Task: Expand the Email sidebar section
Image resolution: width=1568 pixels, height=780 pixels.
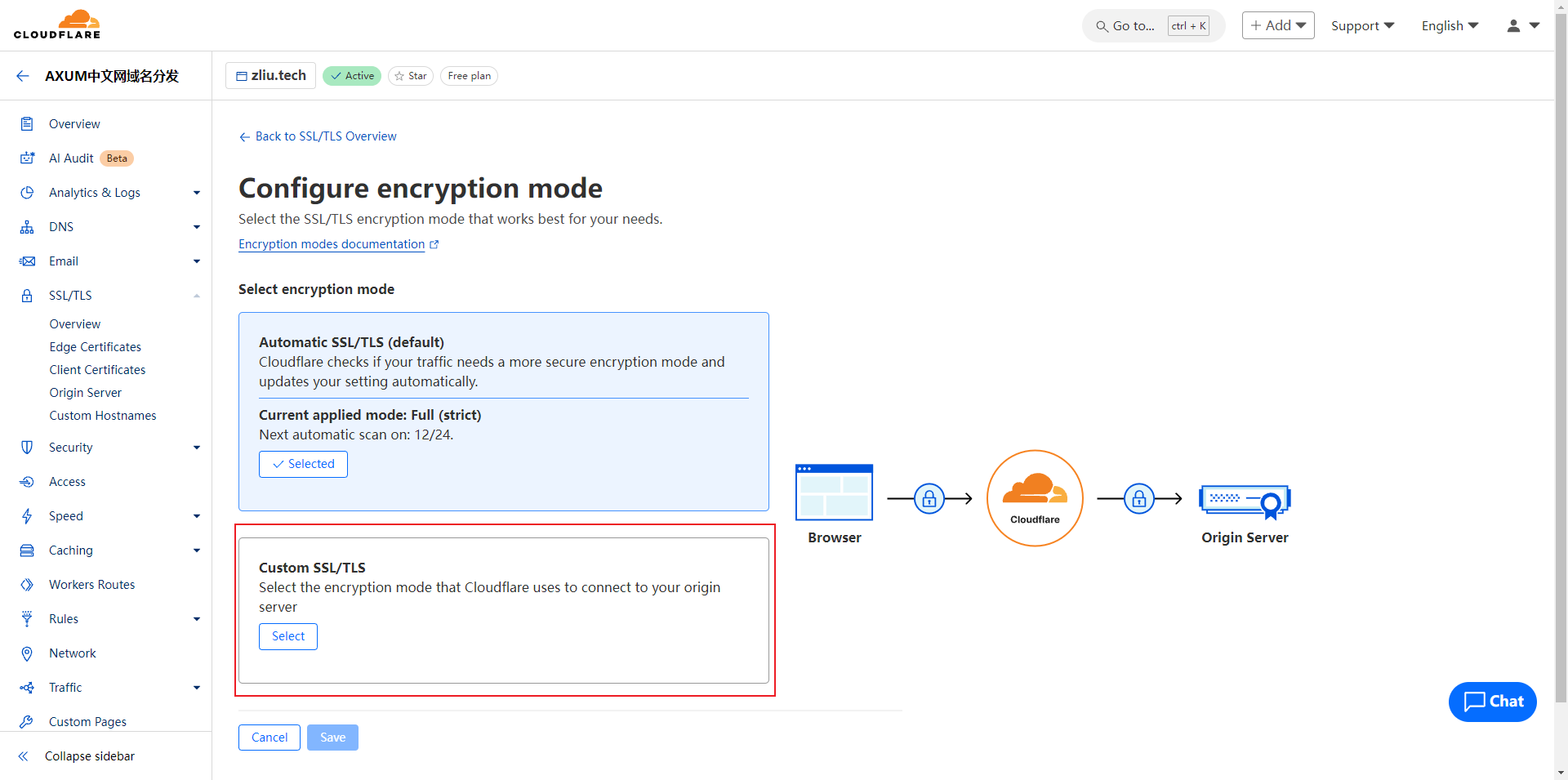Action: (197, 261)
